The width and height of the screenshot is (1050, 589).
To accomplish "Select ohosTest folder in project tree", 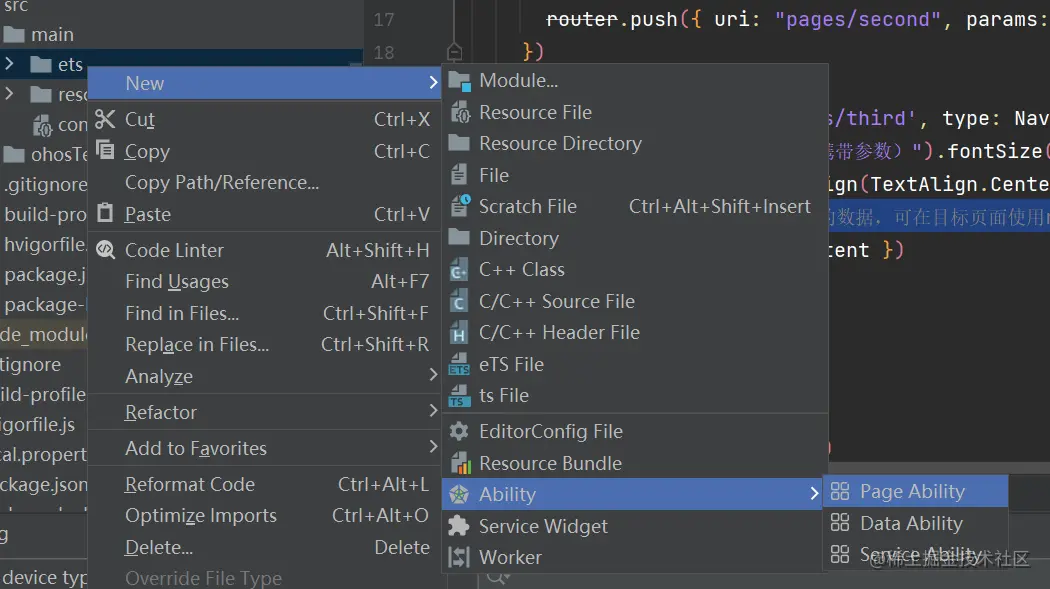I will point(46,155).
